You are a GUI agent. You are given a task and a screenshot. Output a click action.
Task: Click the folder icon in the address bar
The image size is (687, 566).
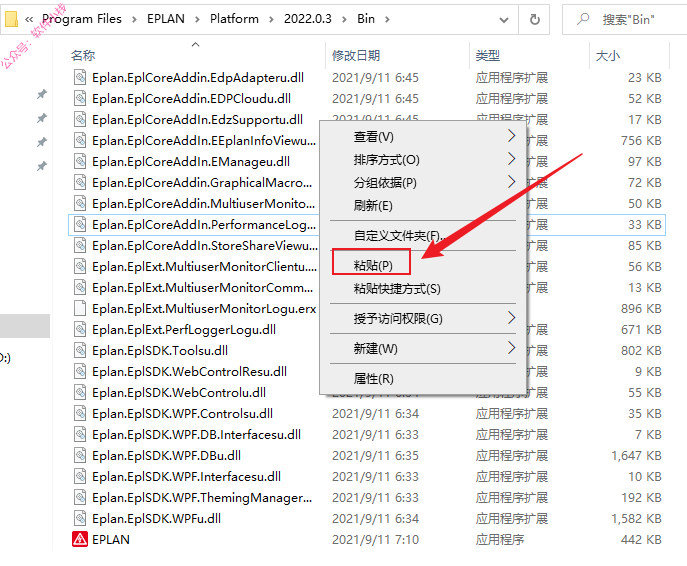11,19
